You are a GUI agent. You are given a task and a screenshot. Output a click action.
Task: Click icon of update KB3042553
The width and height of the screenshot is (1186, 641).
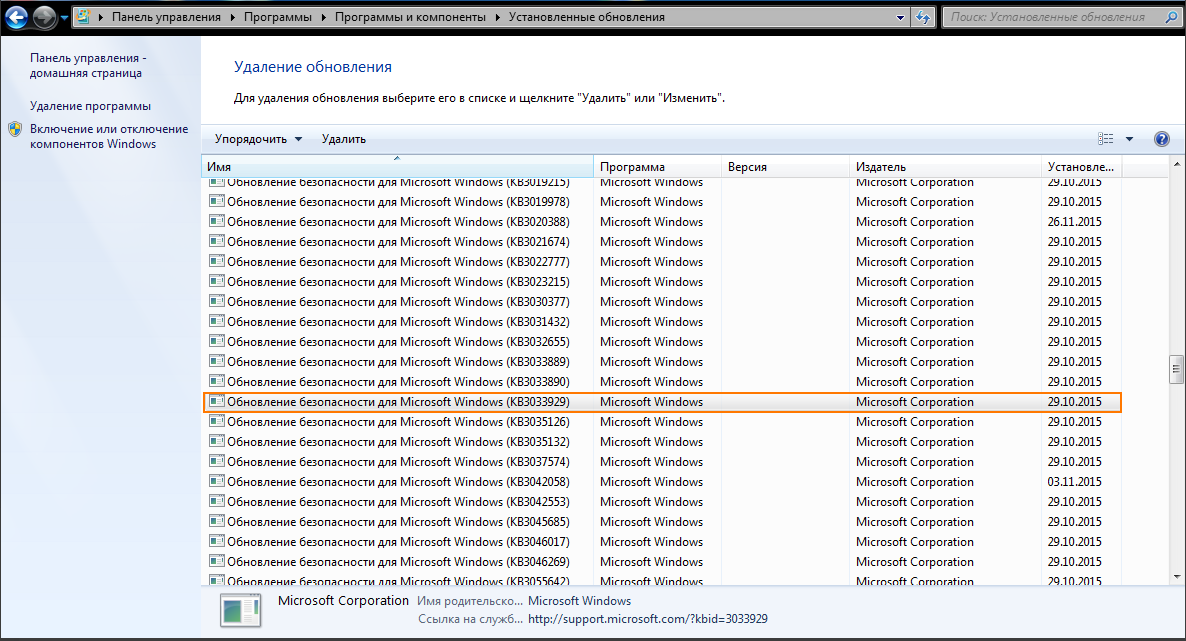pyautogui.click(x=216, y=501)
